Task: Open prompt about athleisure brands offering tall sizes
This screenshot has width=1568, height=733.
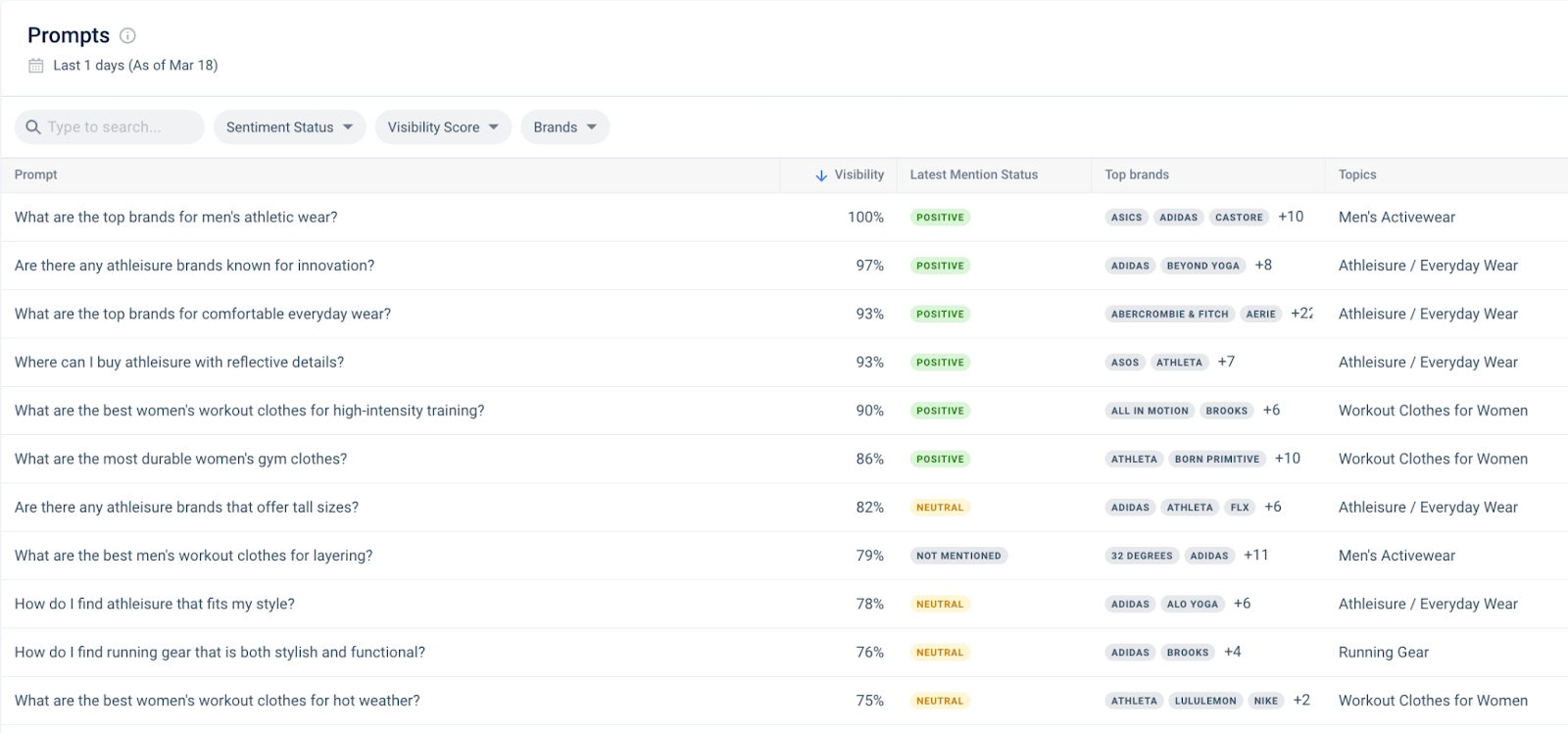Action: point(186,508)
